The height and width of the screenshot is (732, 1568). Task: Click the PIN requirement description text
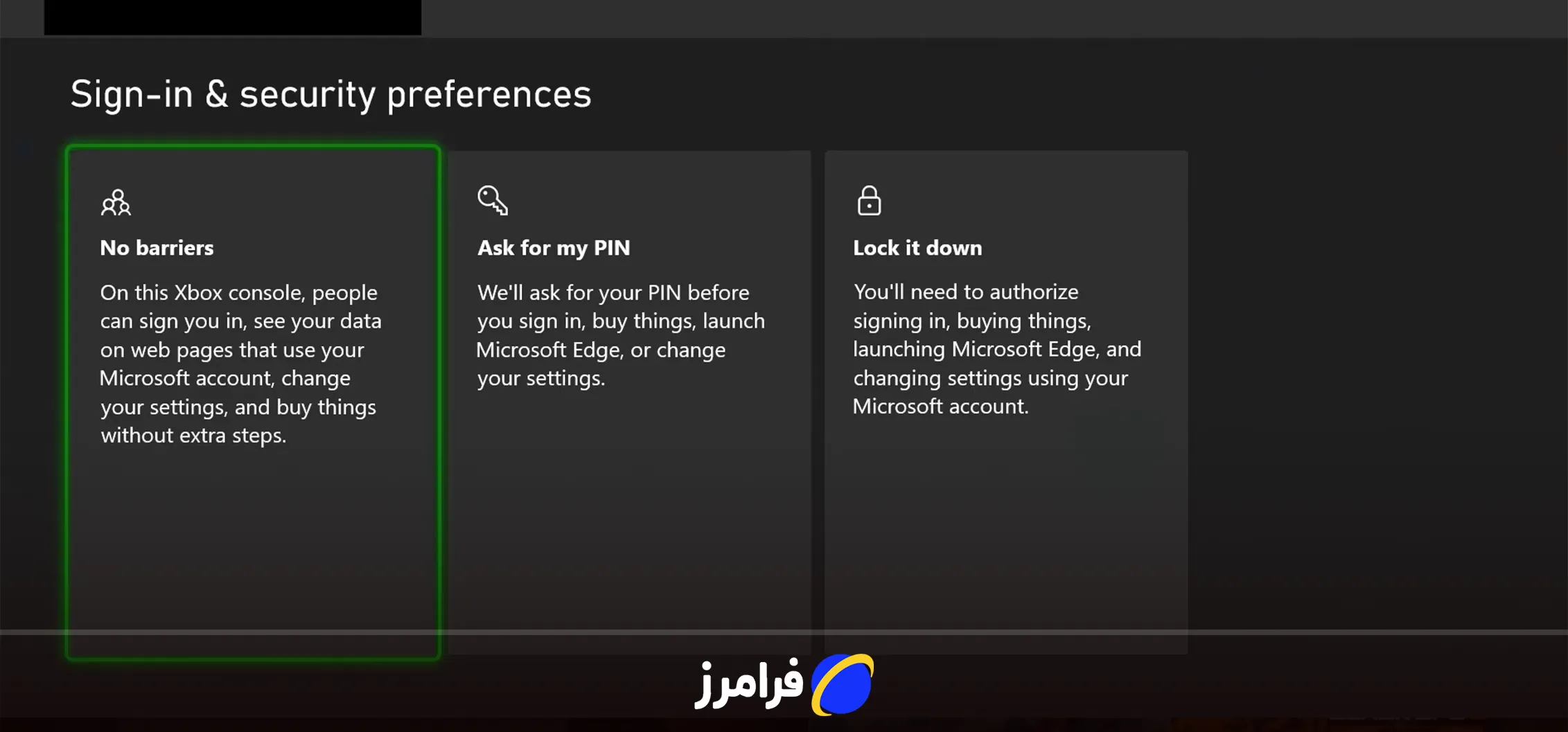[x=620, y=334]
